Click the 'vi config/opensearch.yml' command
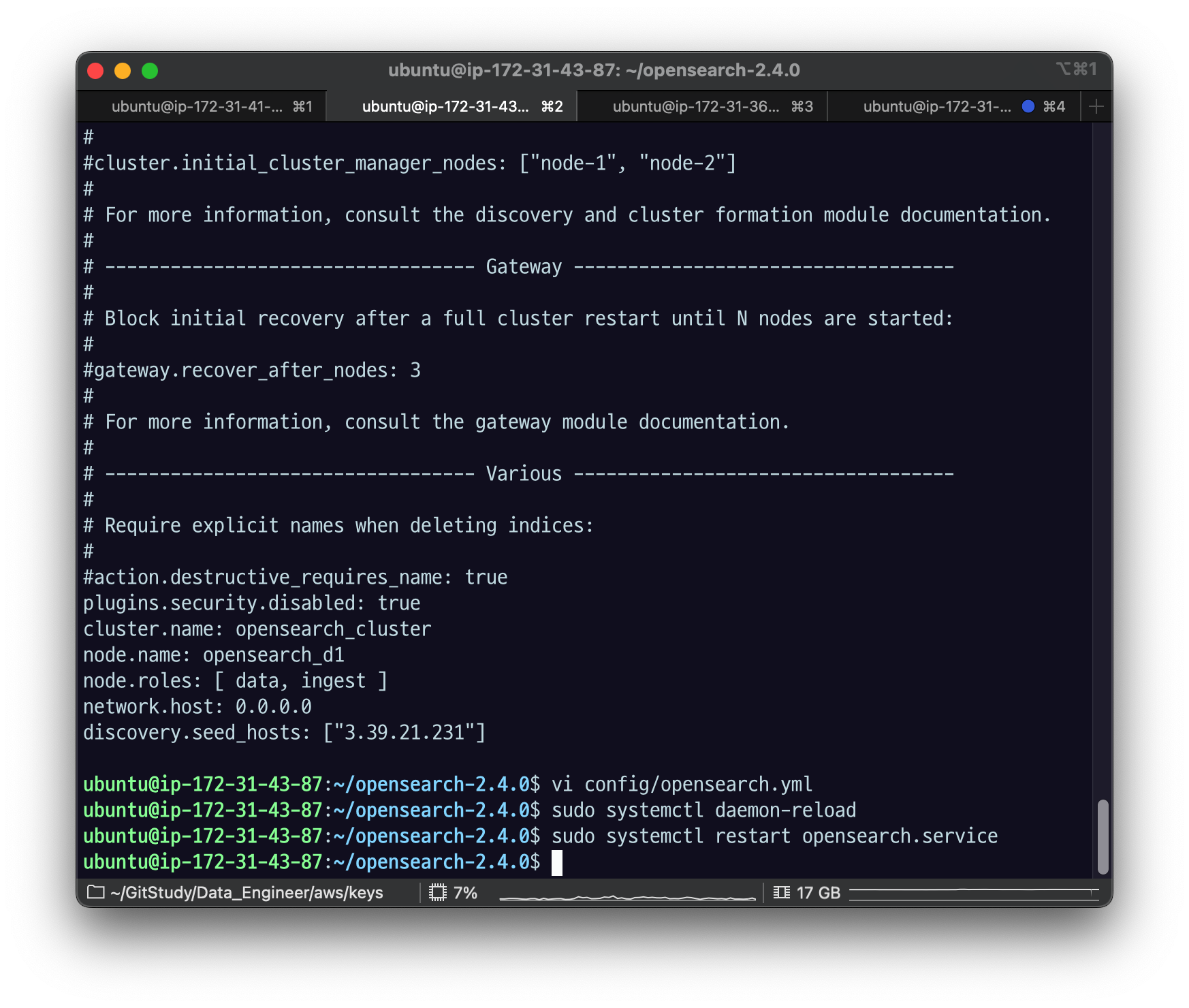The width and height of the screenshot is (1189, 1008). [x=682, y=784]
